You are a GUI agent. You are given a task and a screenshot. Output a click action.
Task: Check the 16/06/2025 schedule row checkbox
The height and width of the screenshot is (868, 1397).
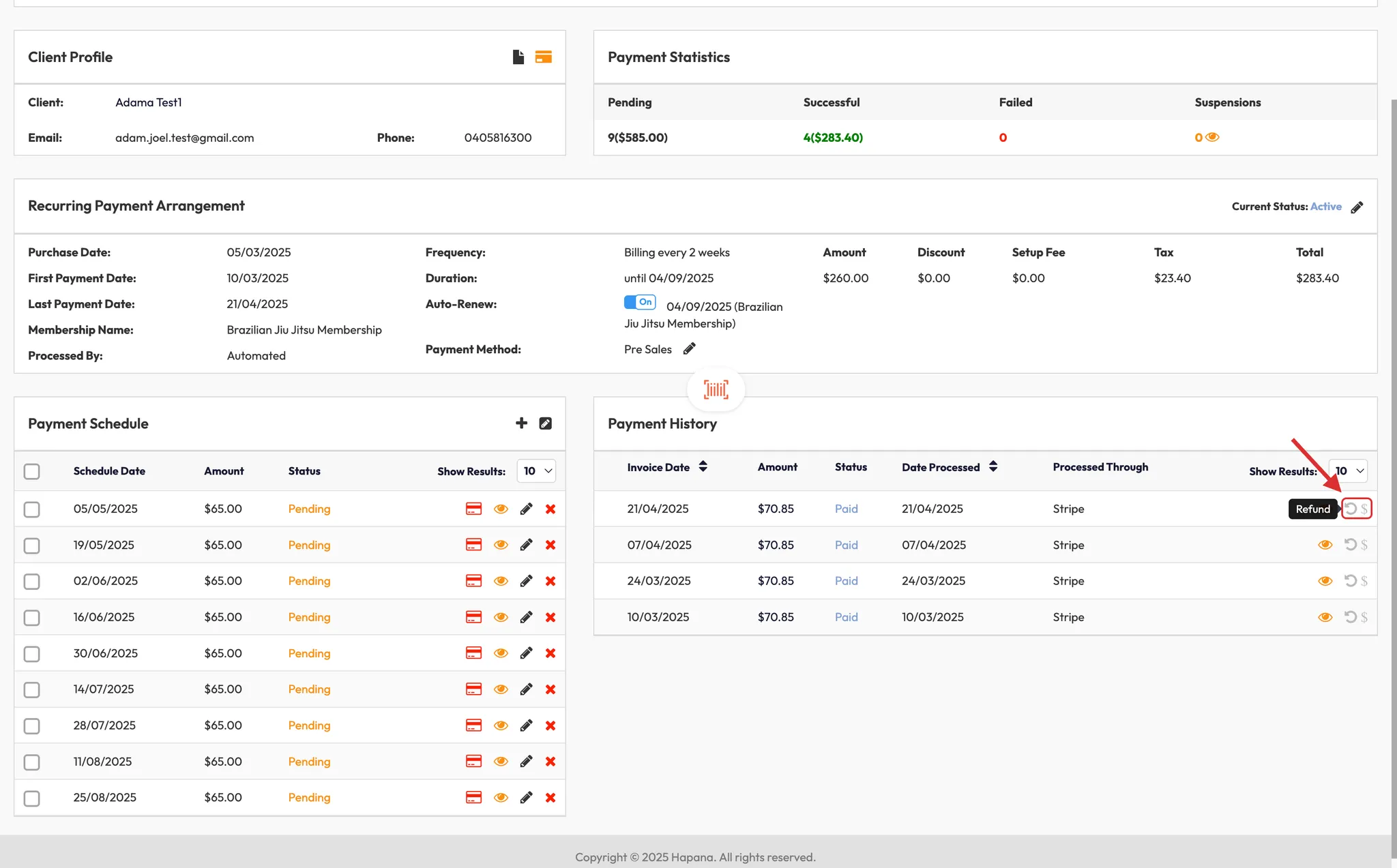[31, 618]
